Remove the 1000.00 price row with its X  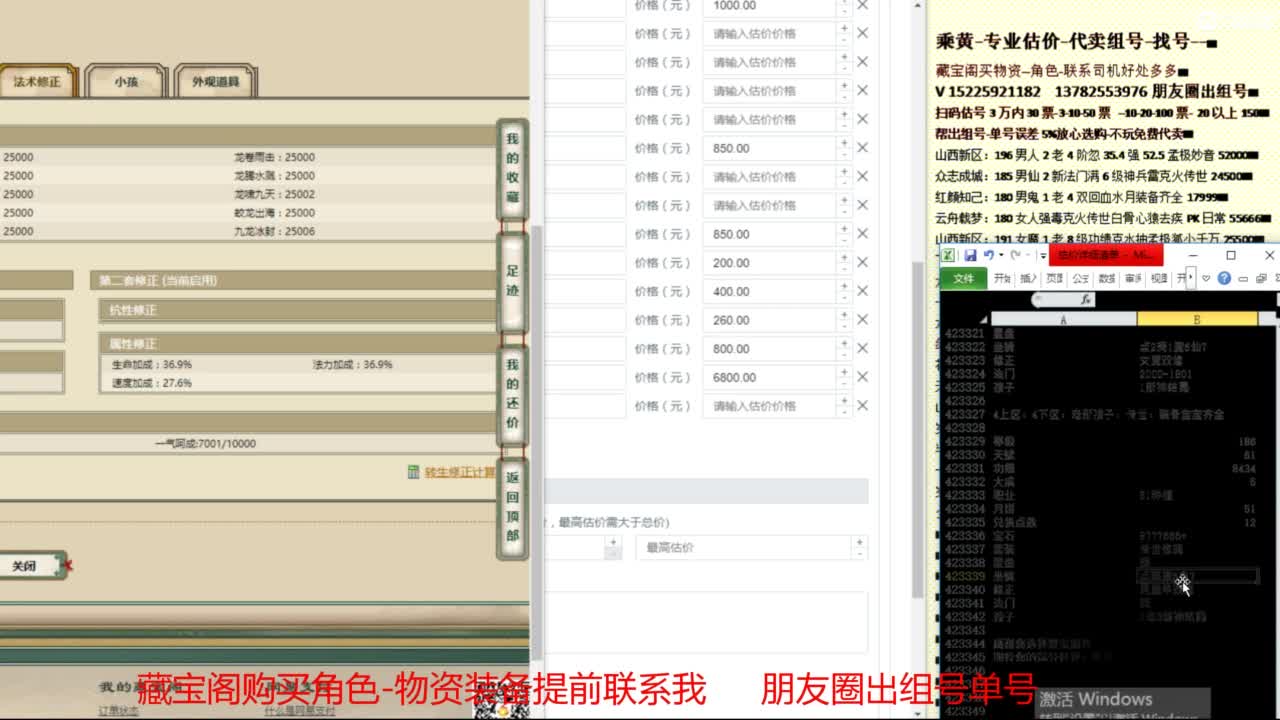click(863, 5)
